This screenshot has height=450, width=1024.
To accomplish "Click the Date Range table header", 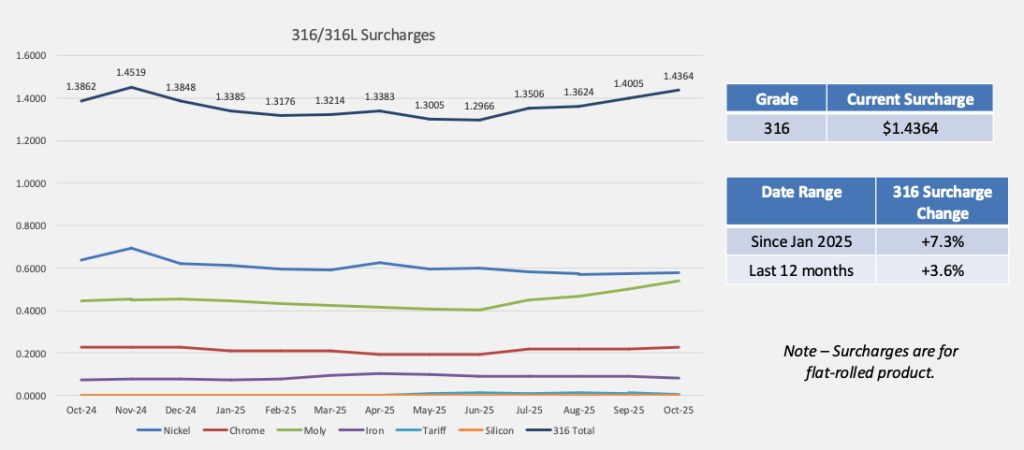I will (802, 191).
